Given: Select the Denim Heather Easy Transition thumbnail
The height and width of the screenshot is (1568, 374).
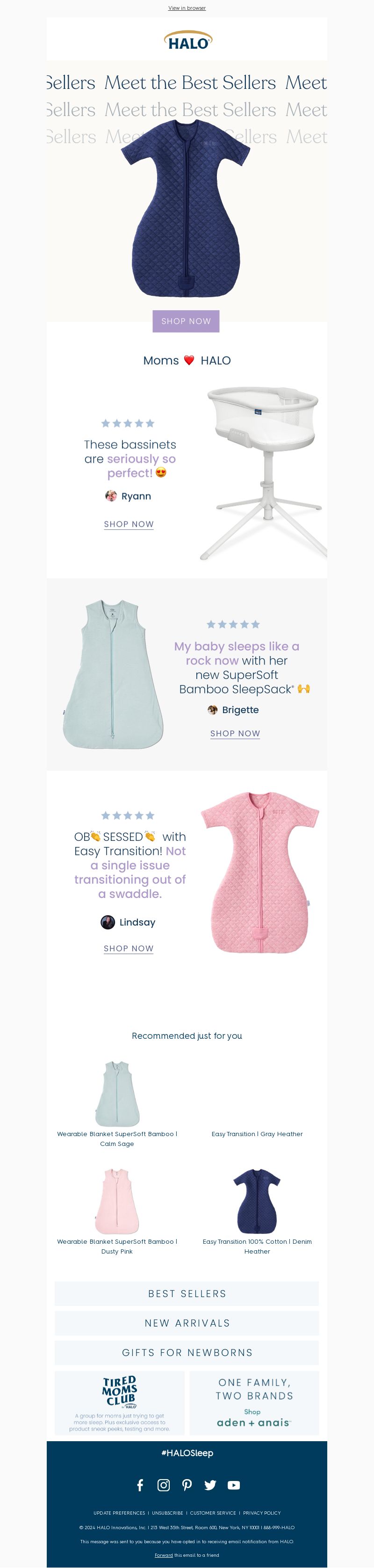Looking at the screenshot, I should point(257,1201).
